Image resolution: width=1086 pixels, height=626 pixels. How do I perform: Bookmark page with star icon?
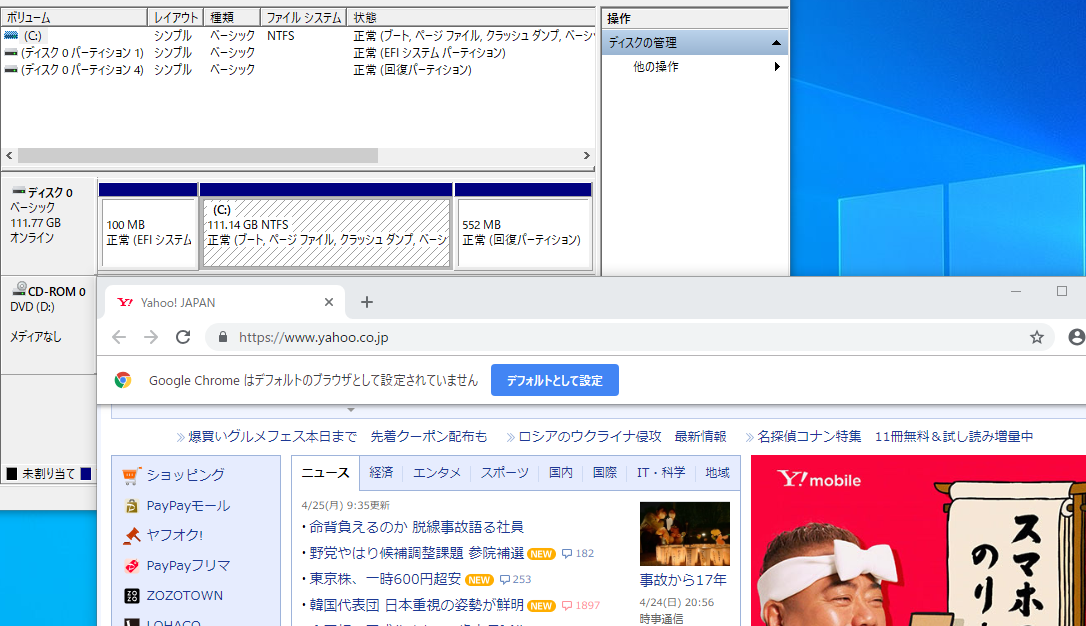click(1036, 337)
